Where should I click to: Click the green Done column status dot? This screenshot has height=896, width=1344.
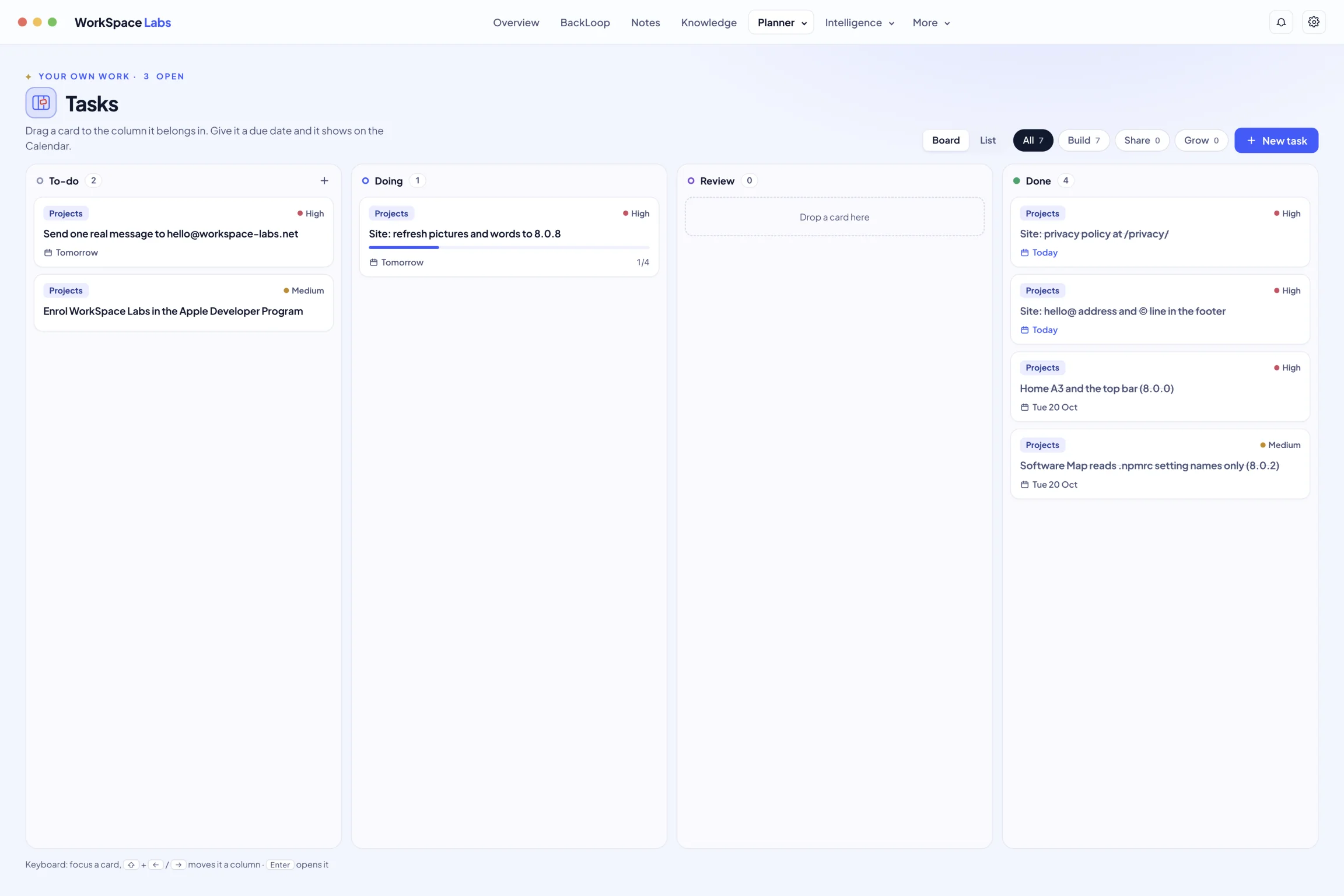(1016, 181)
